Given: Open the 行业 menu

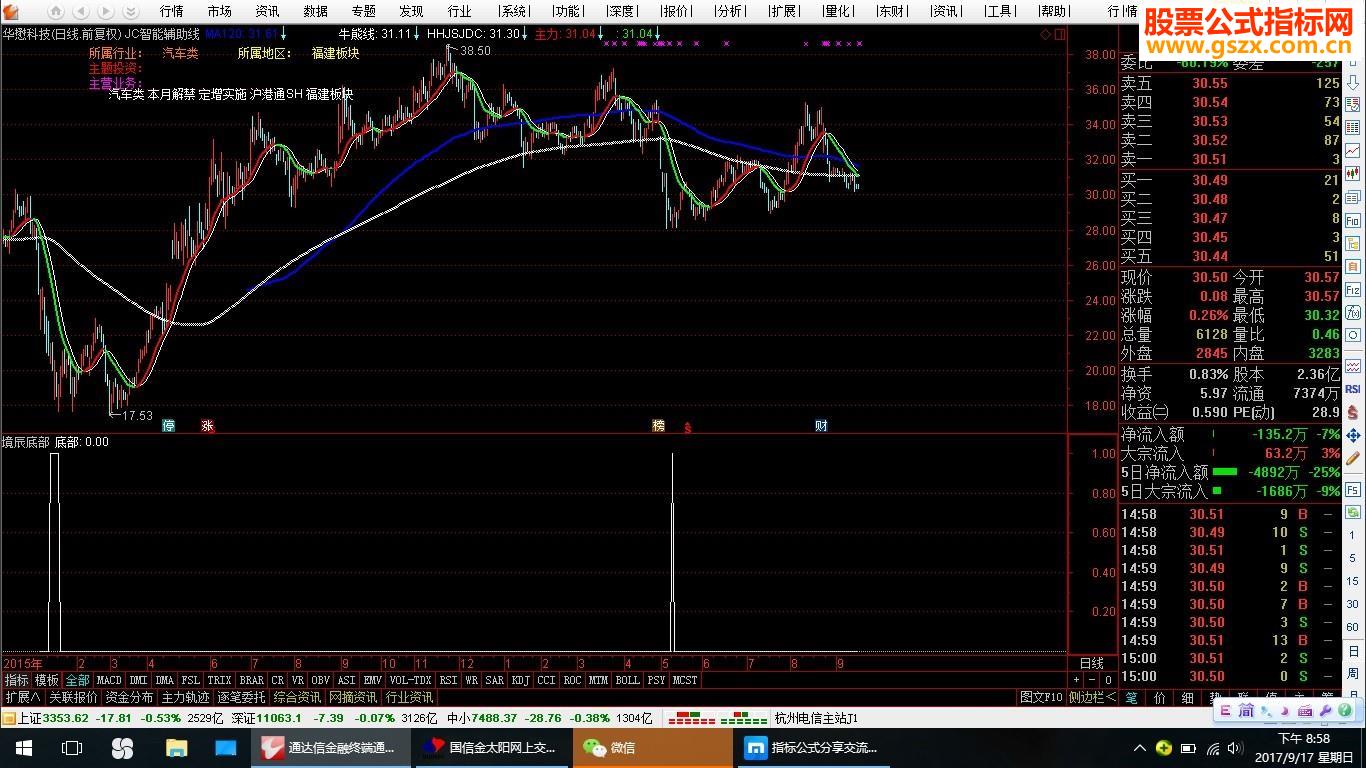Looking at the screenshot, I should tap(459, 11).
